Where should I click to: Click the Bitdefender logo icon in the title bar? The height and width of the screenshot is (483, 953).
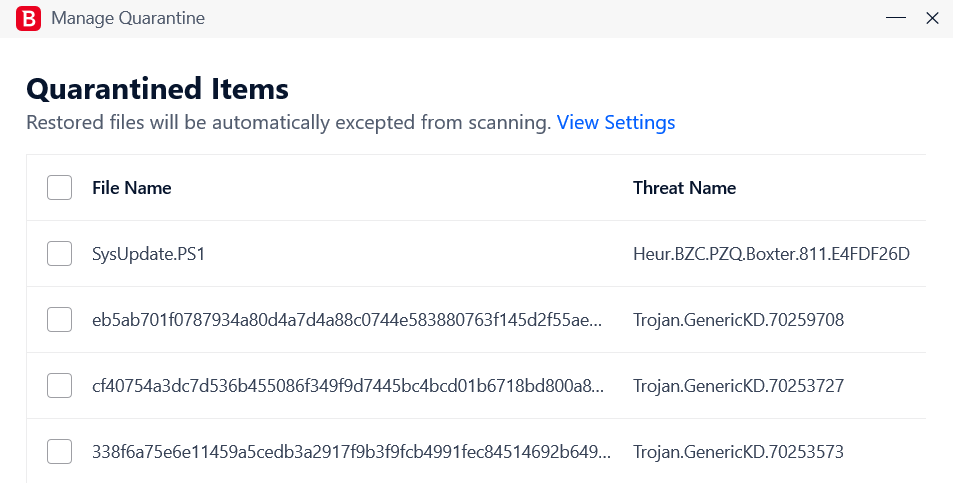click(x=28, y=18)
